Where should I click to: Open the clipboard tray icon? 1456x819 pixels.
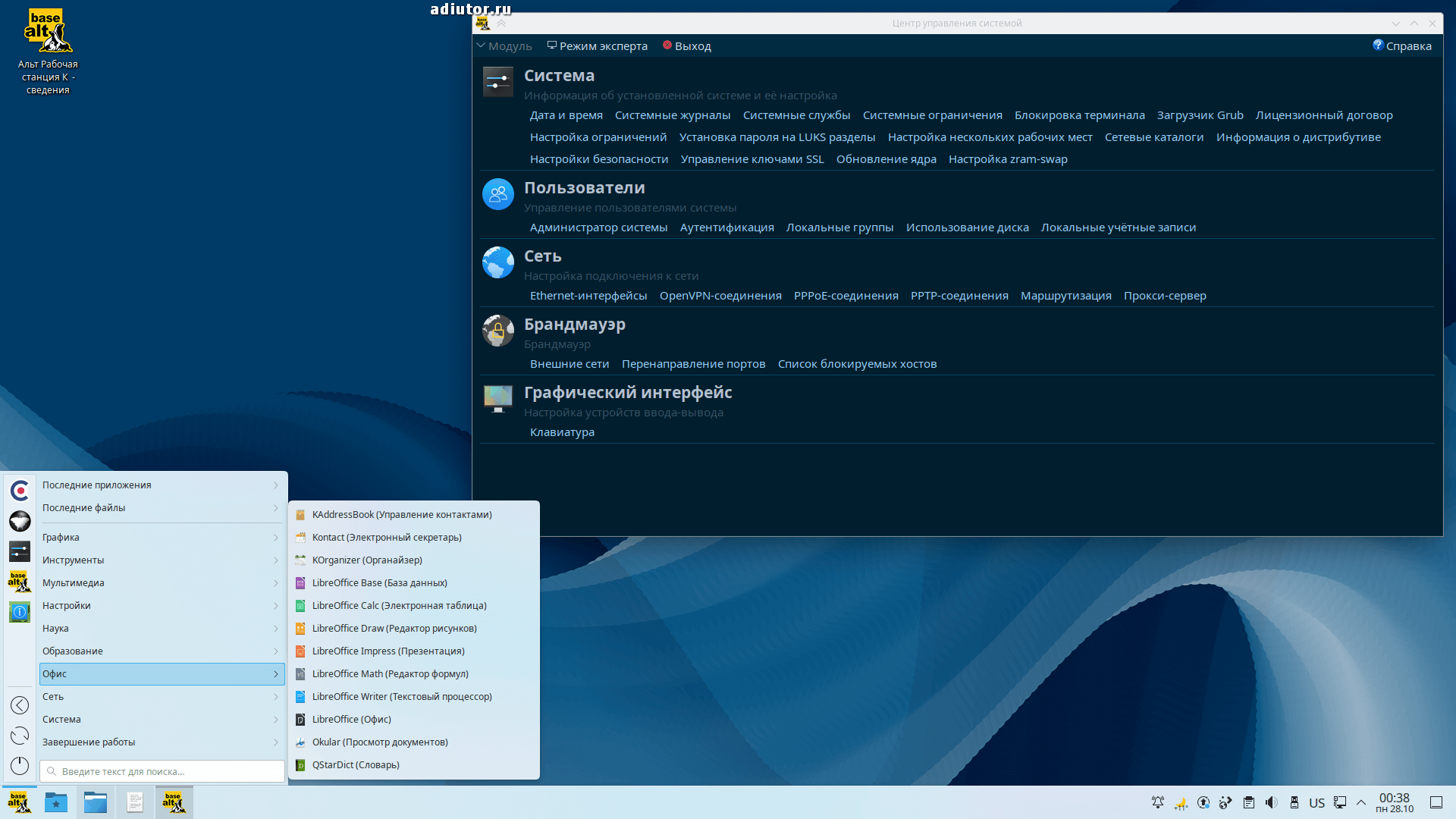pos(1249,802)
